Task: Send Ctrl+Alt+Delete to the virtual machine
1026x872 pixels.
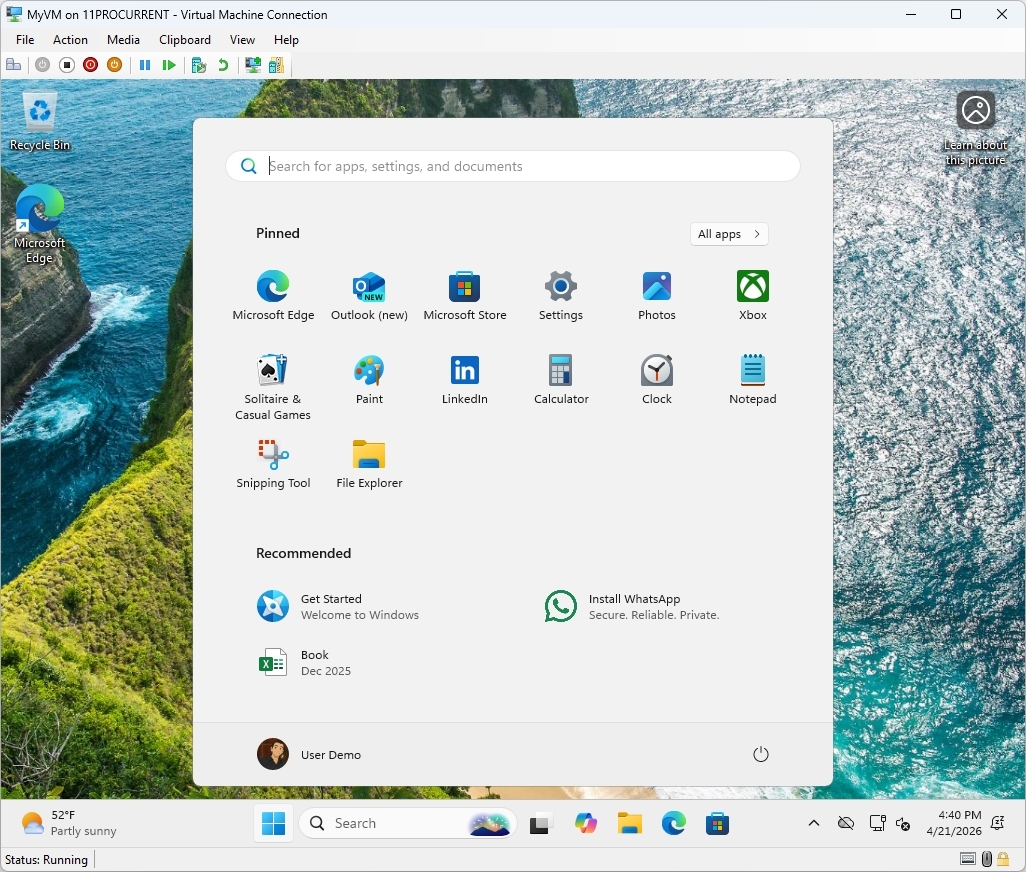Action: click(14, 65)
